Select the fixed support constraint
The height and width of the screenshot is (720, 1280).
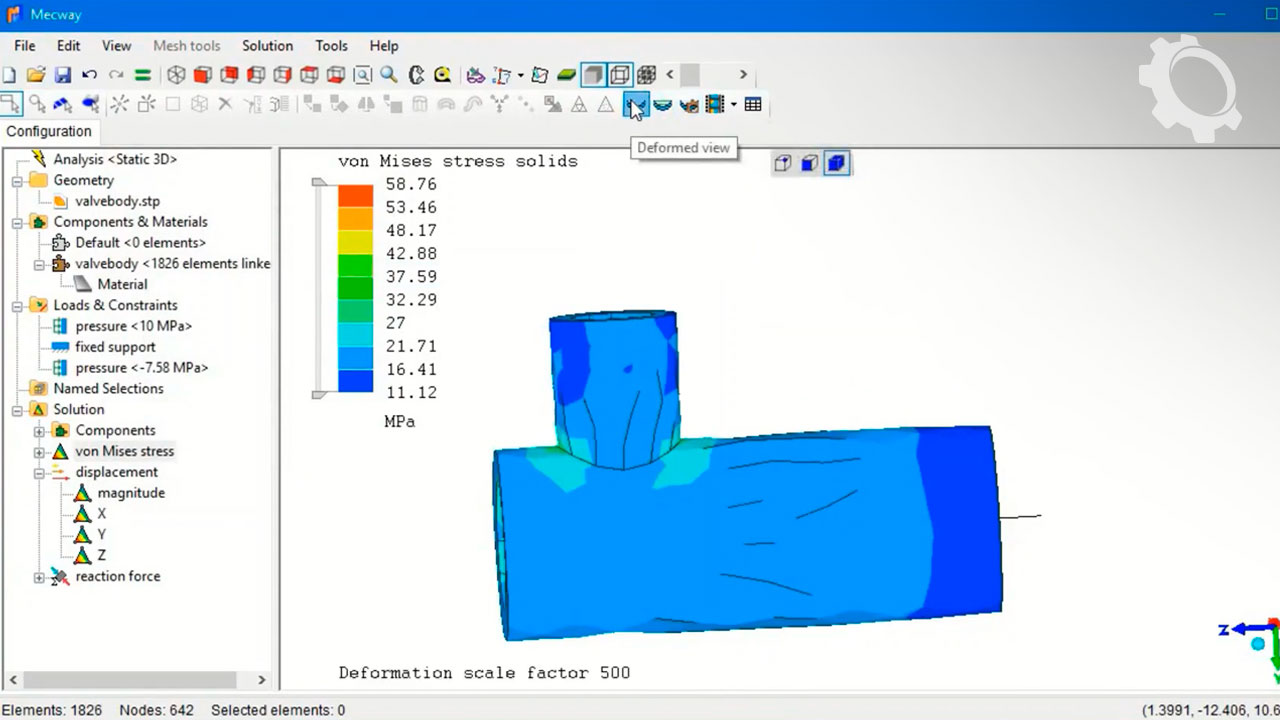pyautogui.click(x=115, y=347)
